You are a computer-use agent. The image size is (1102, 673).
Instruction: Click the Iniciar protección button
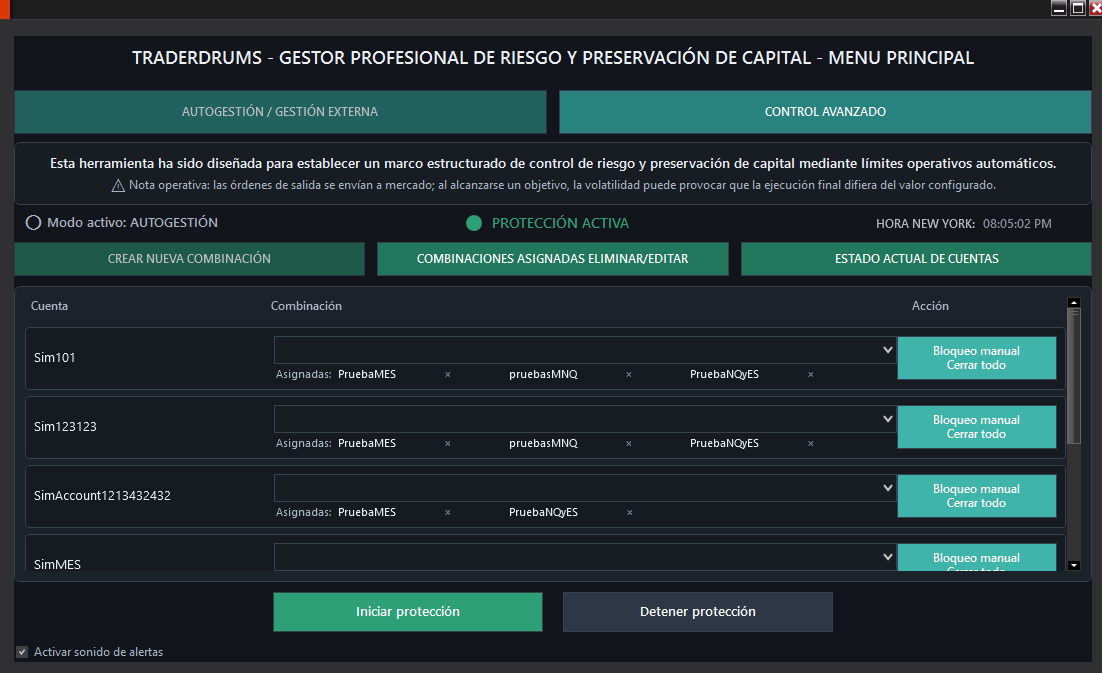(x=408, y=612)
